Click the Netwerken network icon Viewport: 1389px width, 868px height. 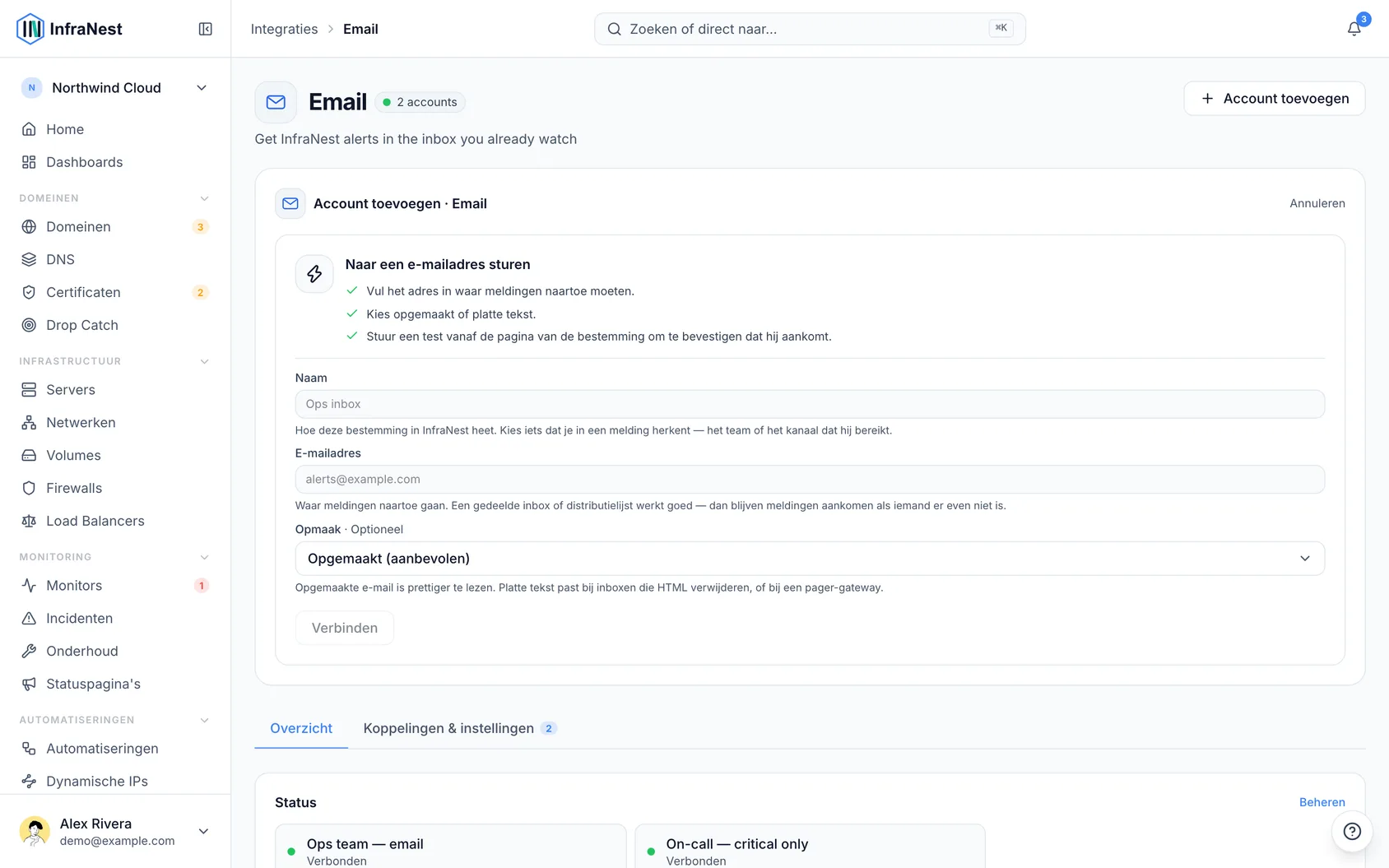point(29,422)
